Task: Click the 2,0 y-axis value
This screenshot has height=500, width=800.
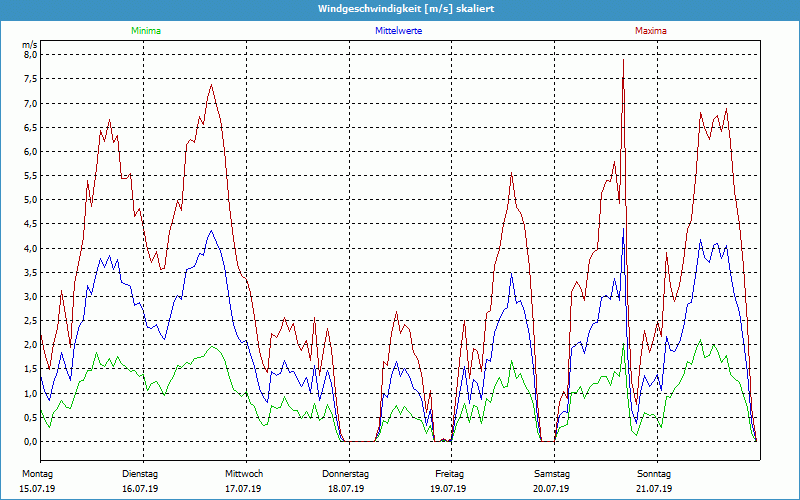Action: pyautogui.click(x=31, y=345)
